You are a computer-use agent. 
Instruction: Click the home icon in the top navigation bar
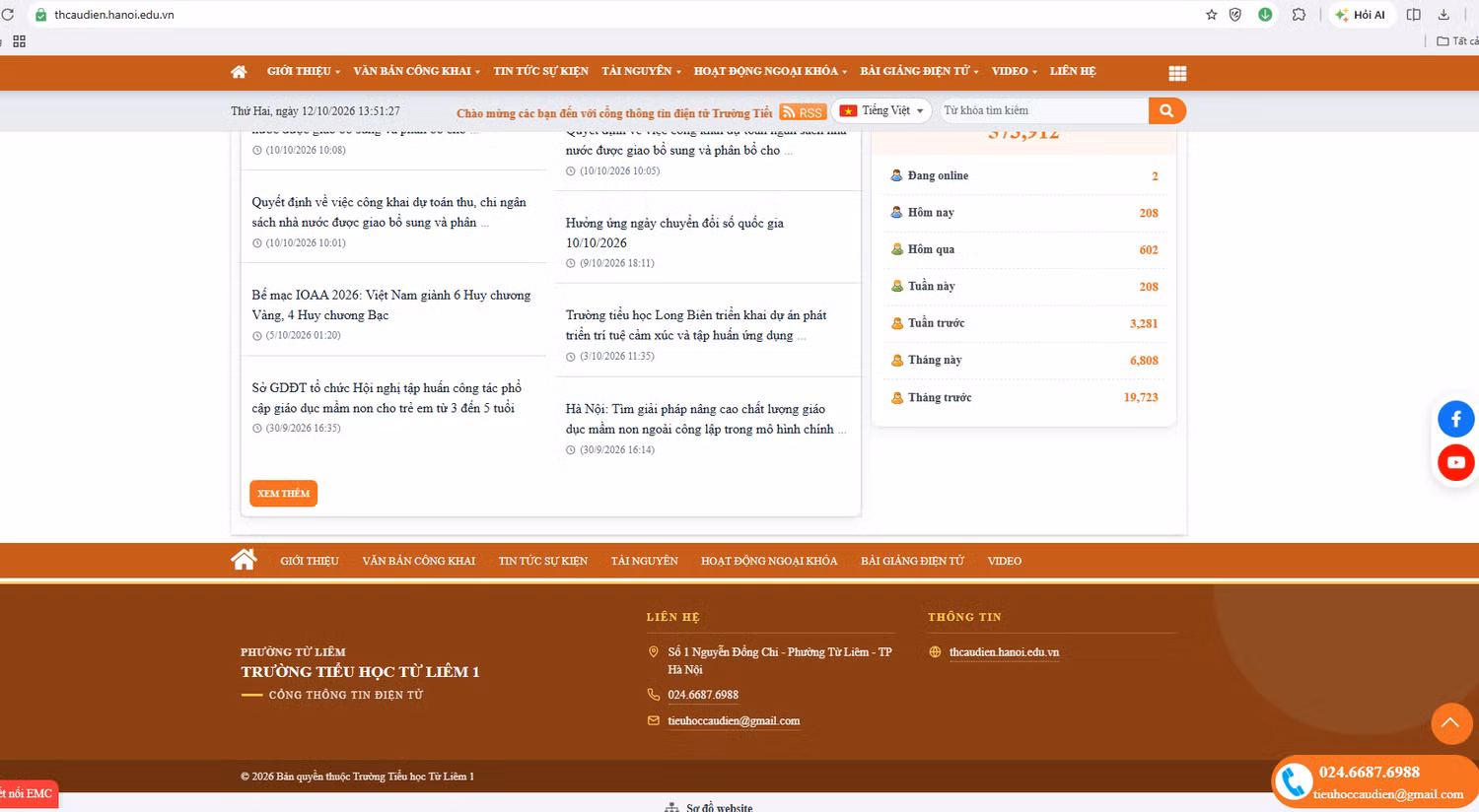pyautogui.click(x=239, y=71)
